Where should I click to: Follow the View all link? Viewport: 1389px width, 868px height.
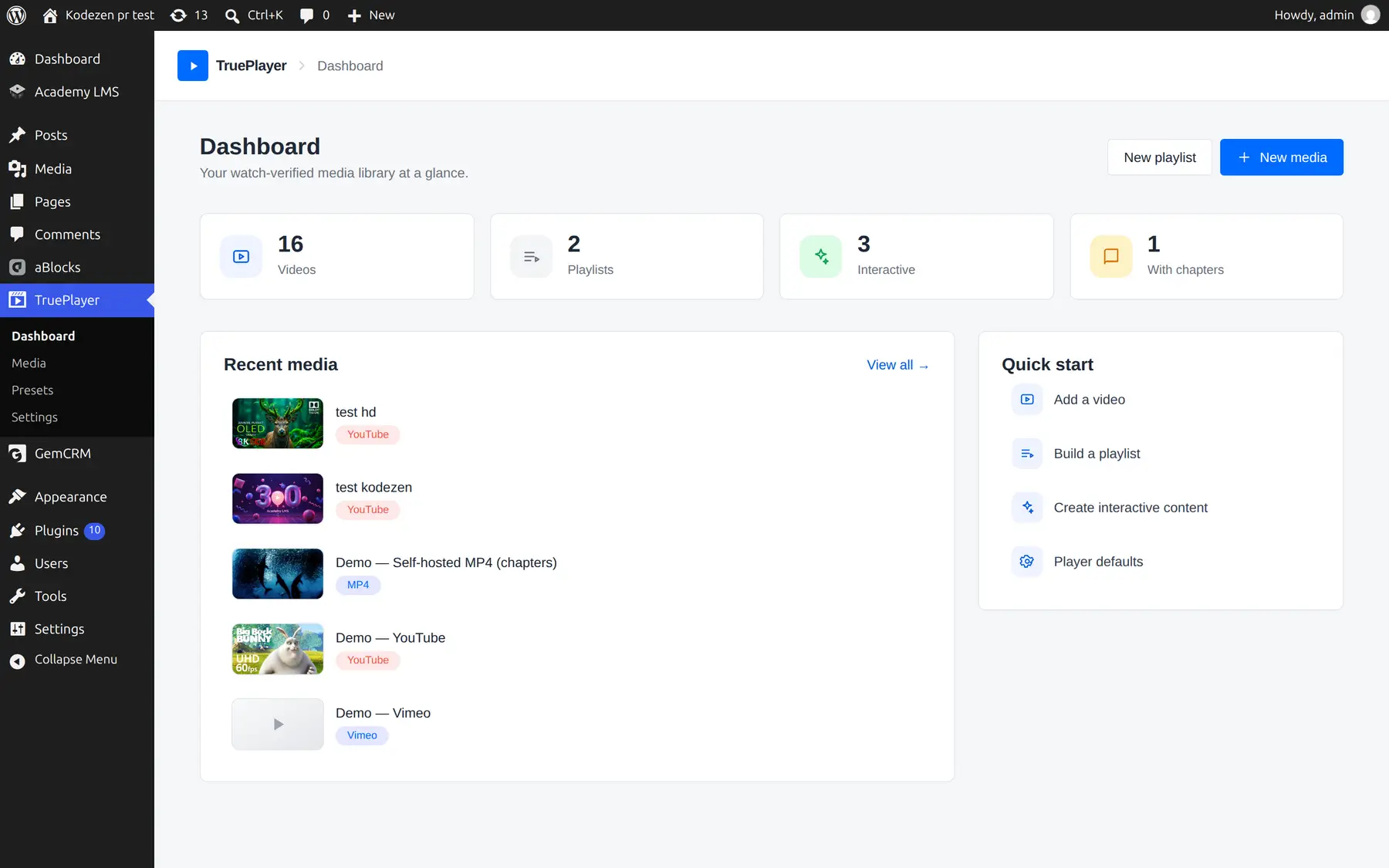click(x=898, y=365)
